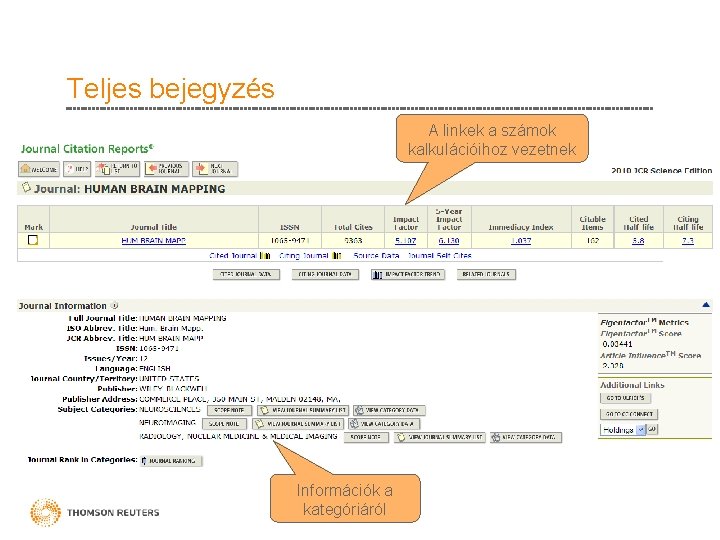Open the Help button with question mark
The height and width of the screenshot is (540, 720).
(77, 169)
